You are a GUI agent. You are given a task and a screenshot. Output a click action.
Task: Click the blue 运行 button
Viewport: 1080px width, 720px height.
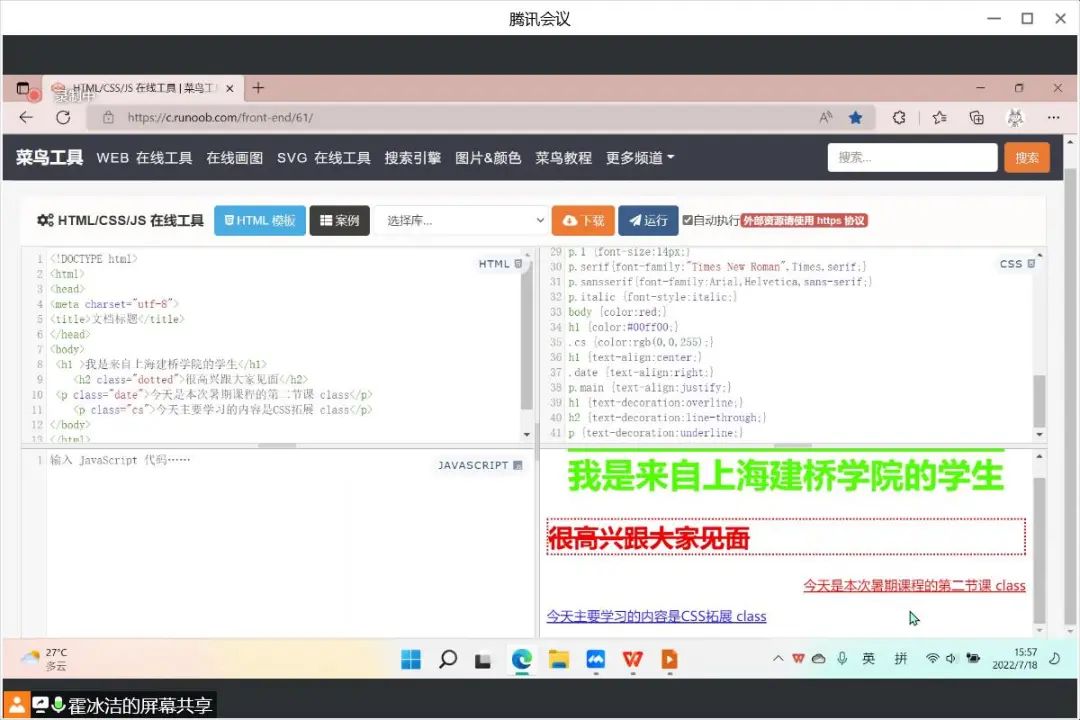point(648,220)
